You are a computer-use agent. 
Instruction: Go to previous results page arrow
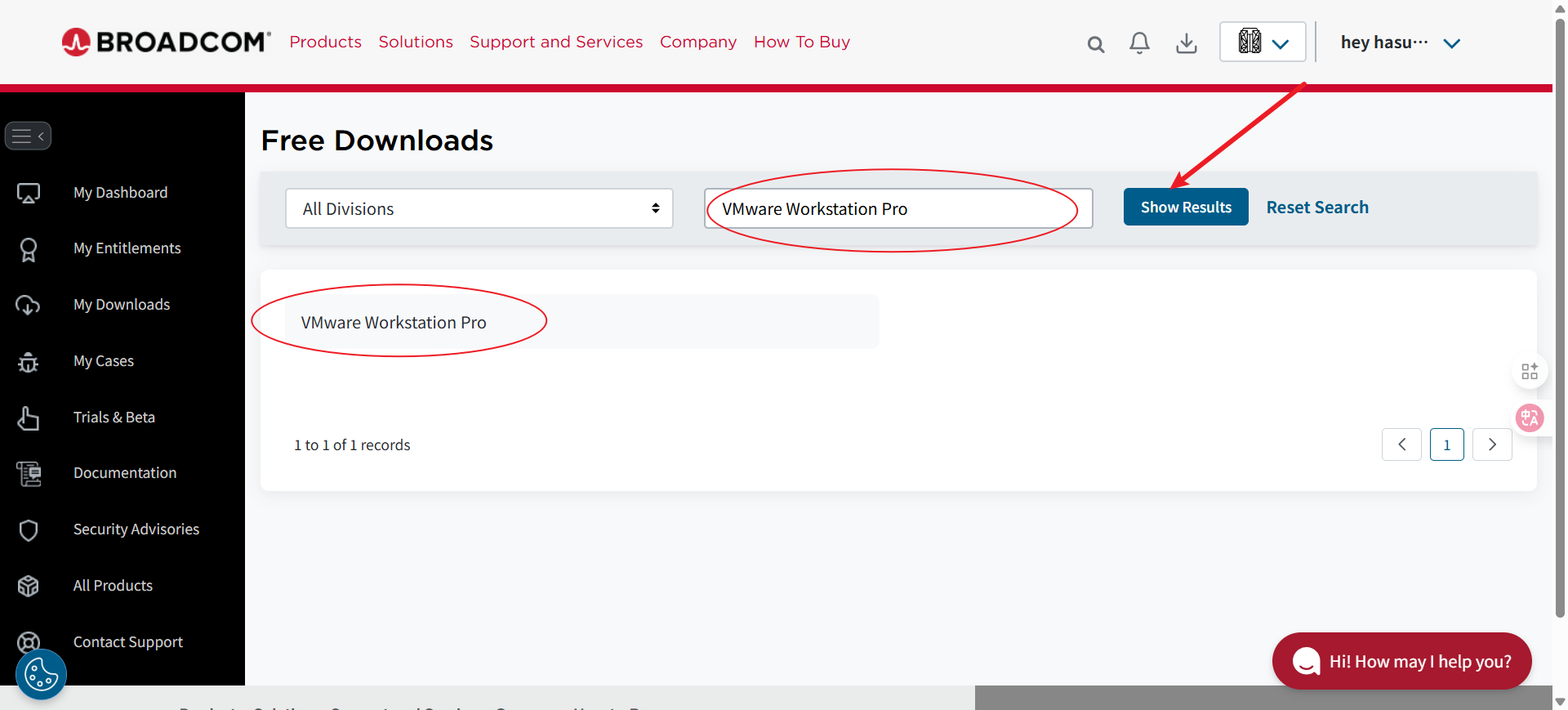coord(1401,444)
